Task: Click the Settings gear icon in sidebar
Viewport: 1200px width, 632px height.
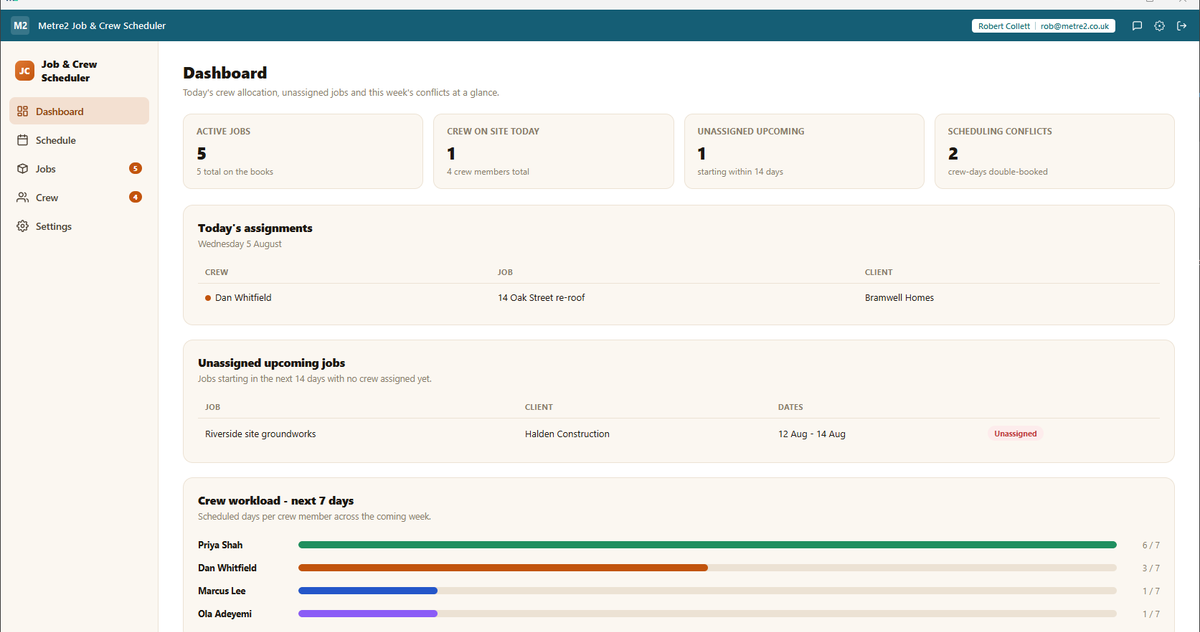Action: (22, 226)
